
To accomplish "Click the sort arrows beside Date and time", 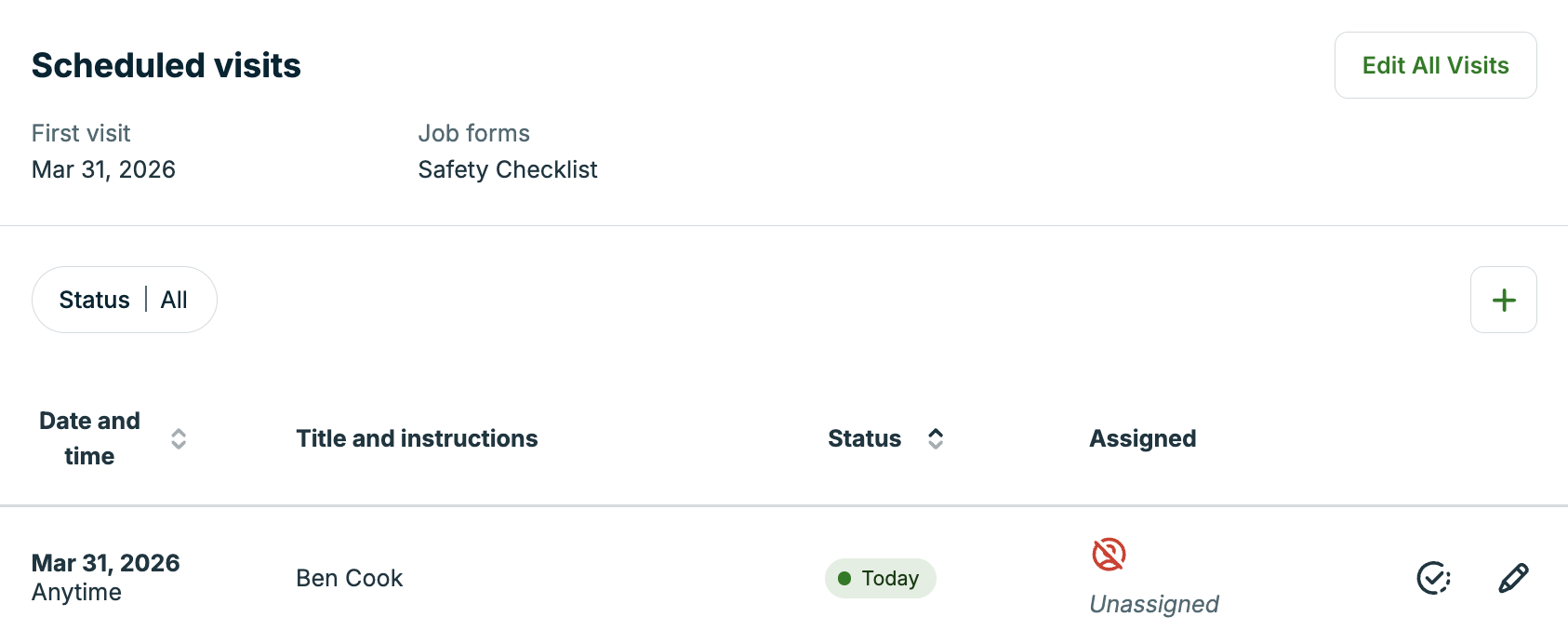I will 179,438.
